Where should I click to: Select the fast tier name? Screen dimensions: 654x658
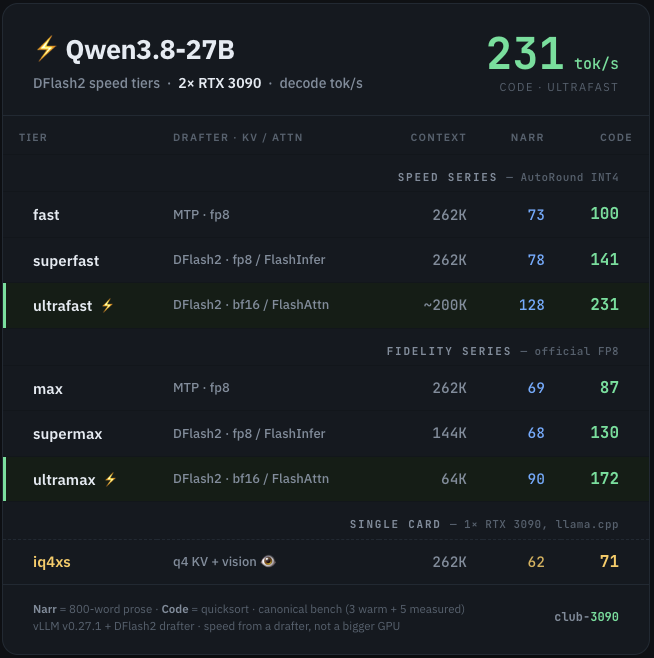(x=46, y=215)
